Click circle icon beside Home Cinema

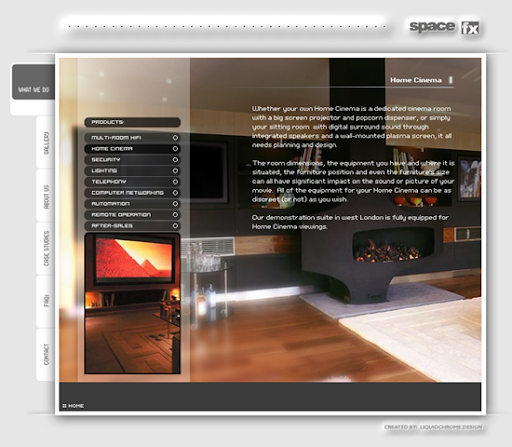click(x=175, y=149)
